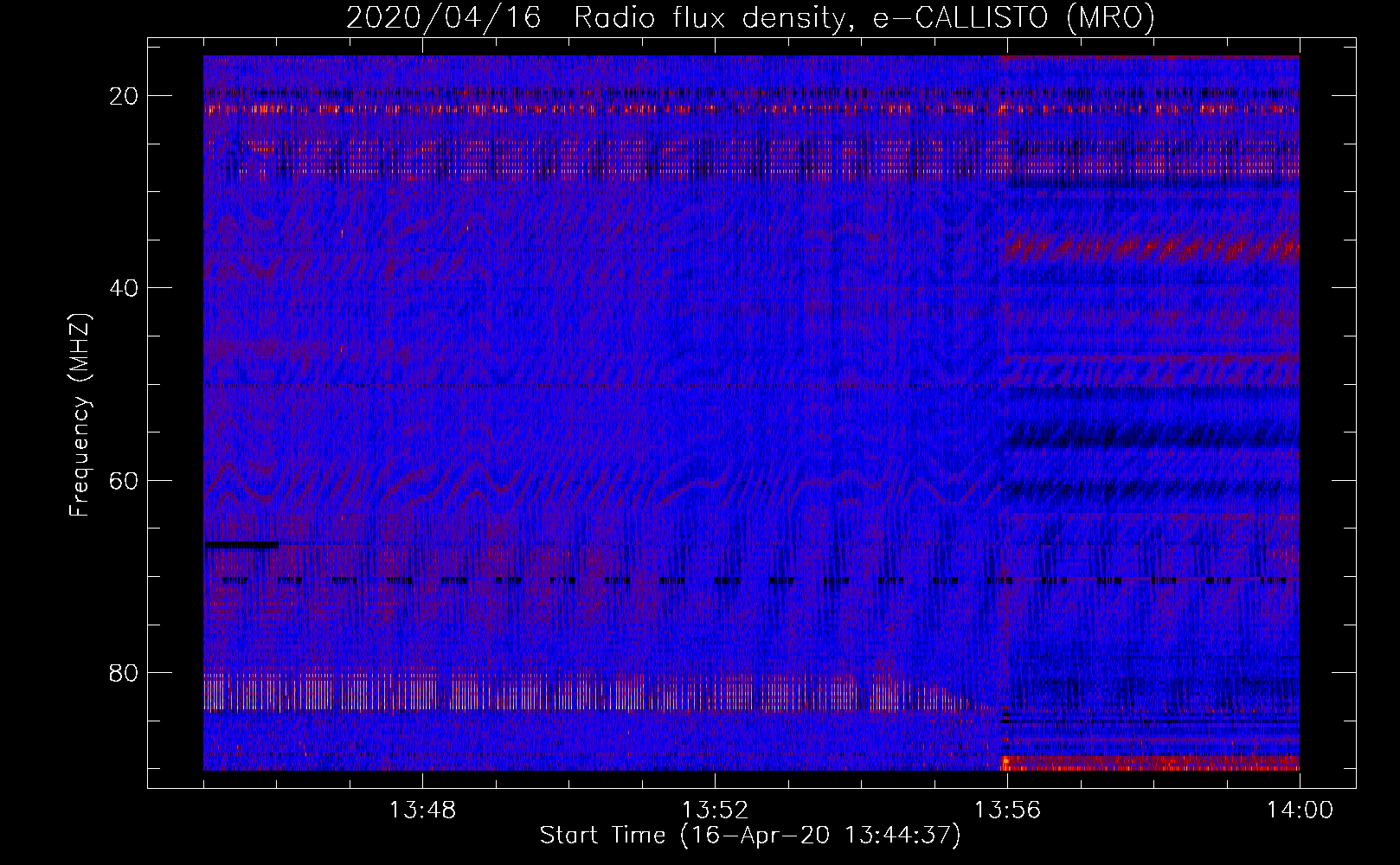Click the plot title text e-CALLISTO (MRO)

(1013, 17)
